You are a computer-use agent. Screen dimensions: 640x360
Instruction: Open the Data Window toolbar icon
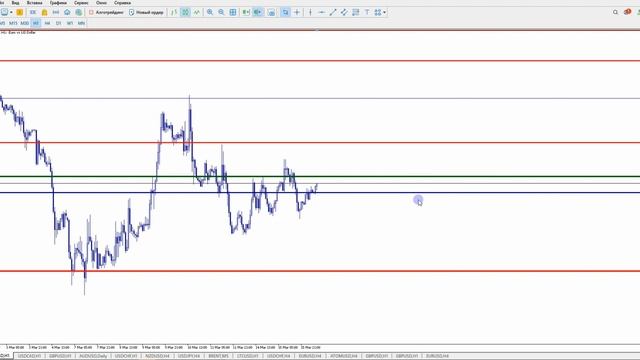point(44,12)
